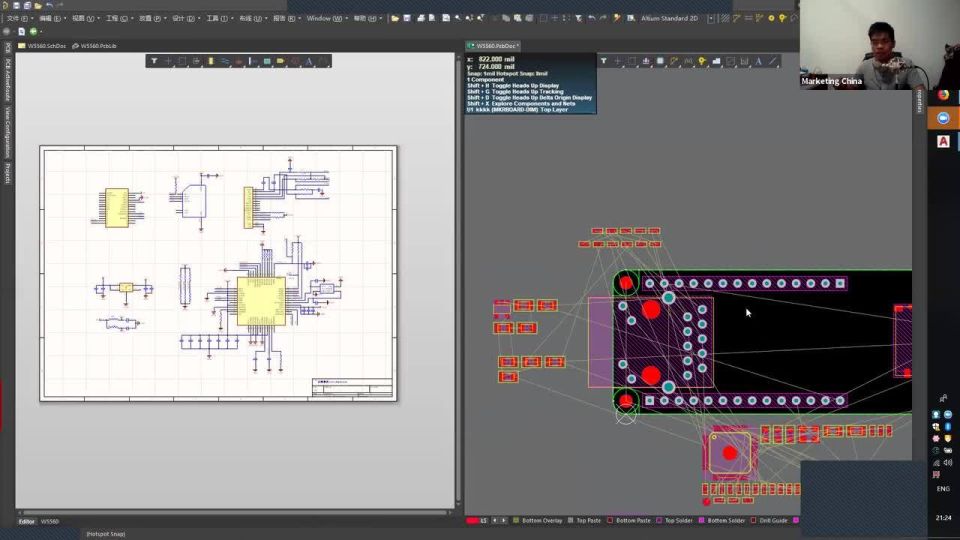Click the select rectangle icon in PCB toolbar
Screen dimensions: 960x540
point(632,61)
